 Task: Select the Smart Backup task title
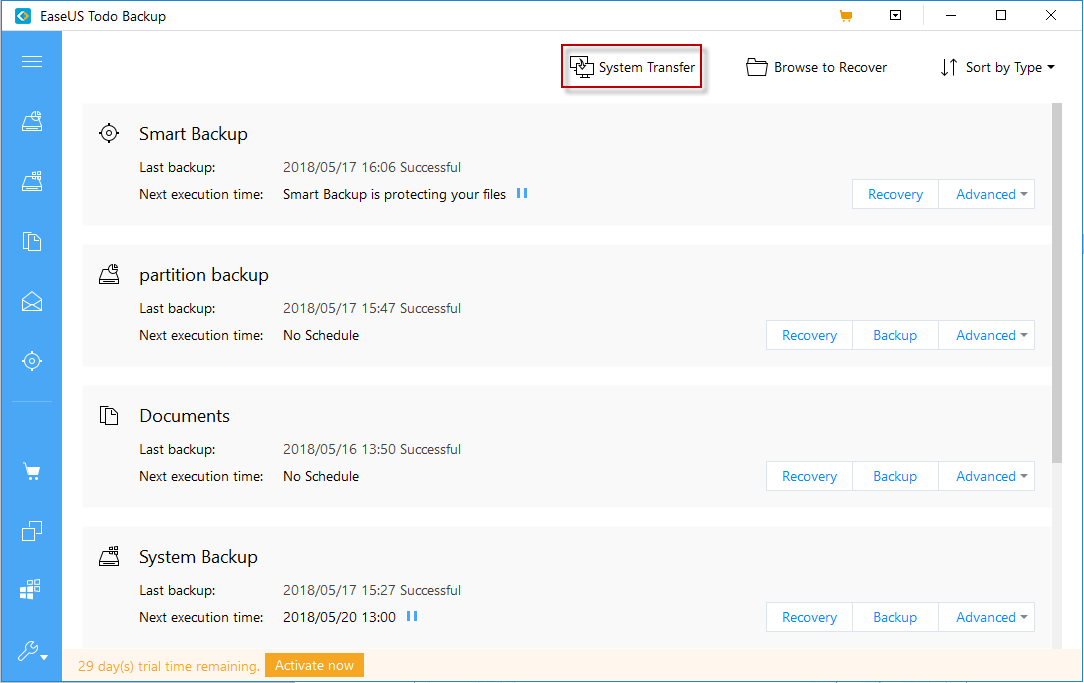[194, 134]
